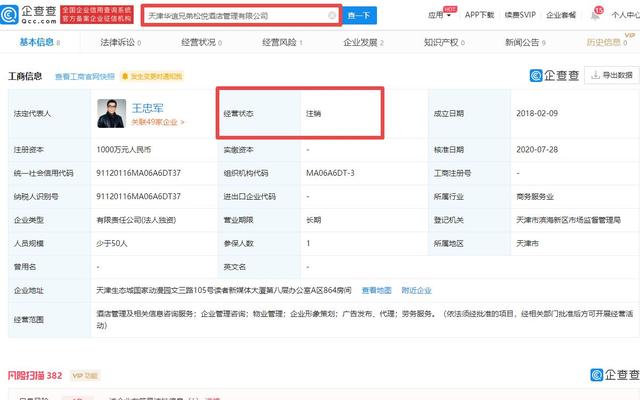Select the 少于50人 staff size value
Viewport: 640px width, 400px height.
pos(111,243)
